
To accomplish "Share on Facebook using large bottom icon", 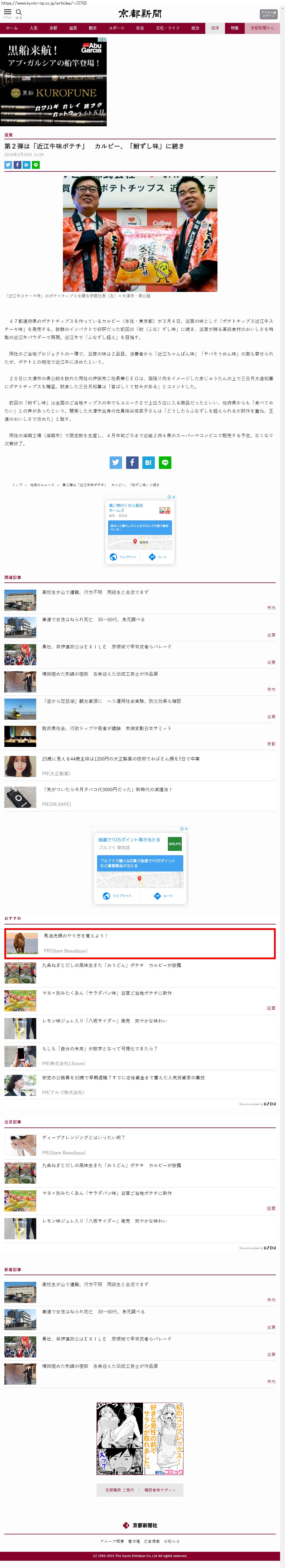I will (132, 463).
